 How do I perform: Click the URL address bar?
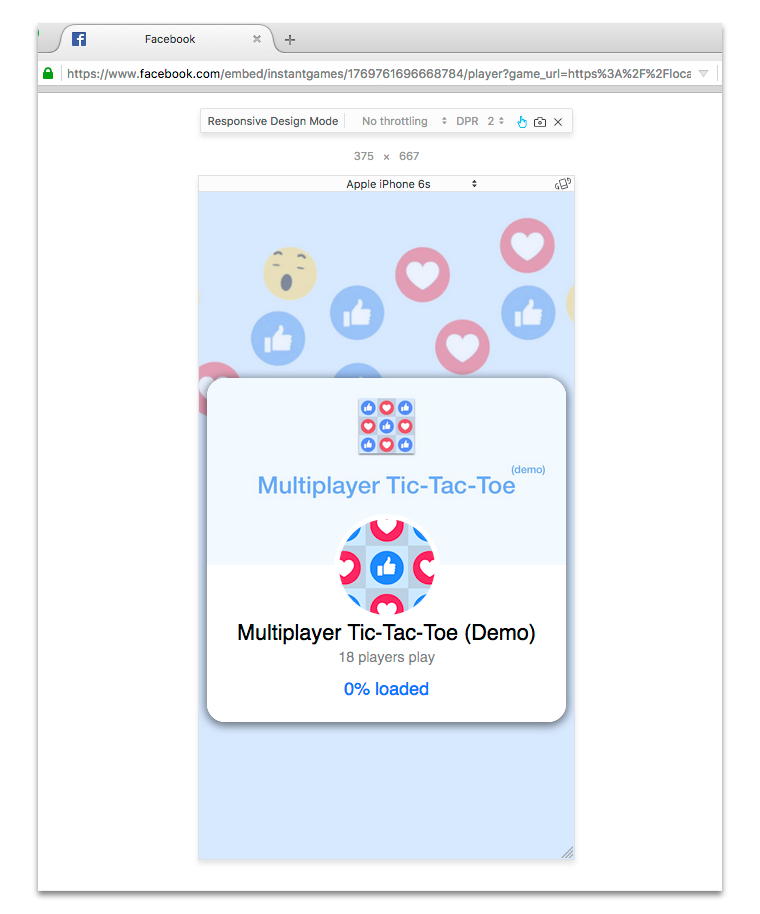click(379, 73)
